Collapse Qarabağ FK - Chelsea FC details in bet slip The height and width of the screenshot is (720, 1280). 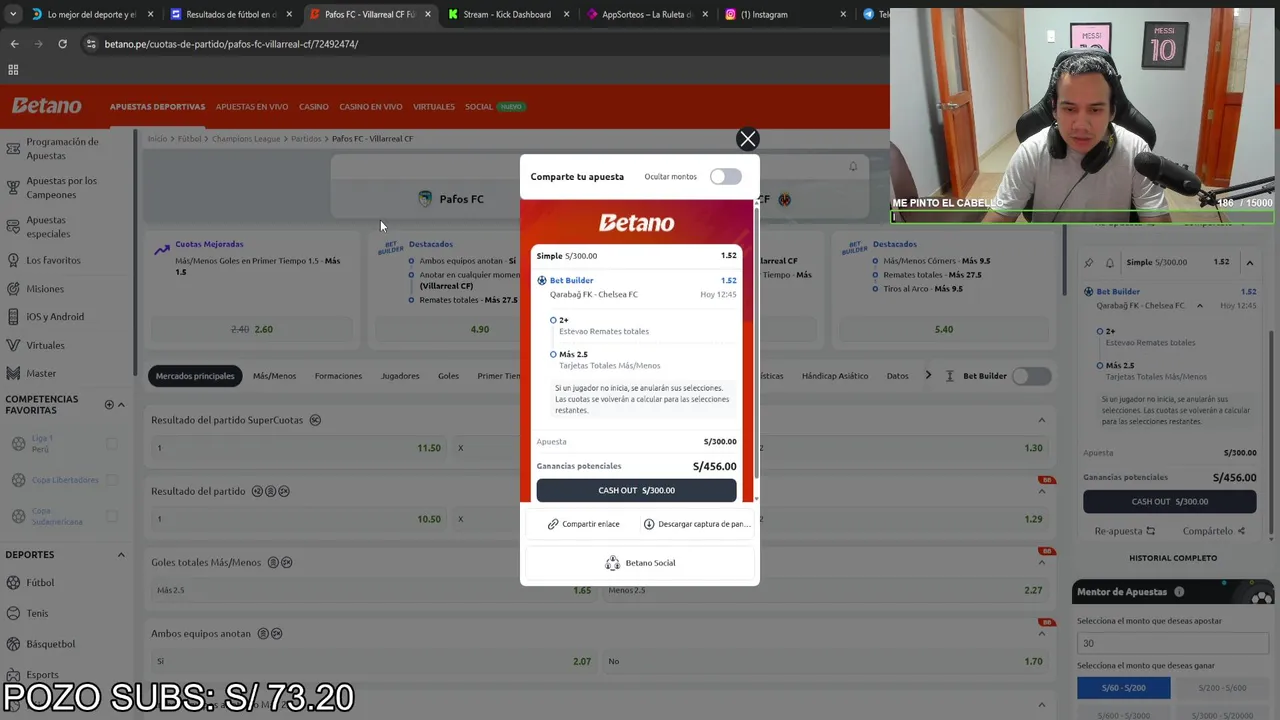pos(1200,306)
